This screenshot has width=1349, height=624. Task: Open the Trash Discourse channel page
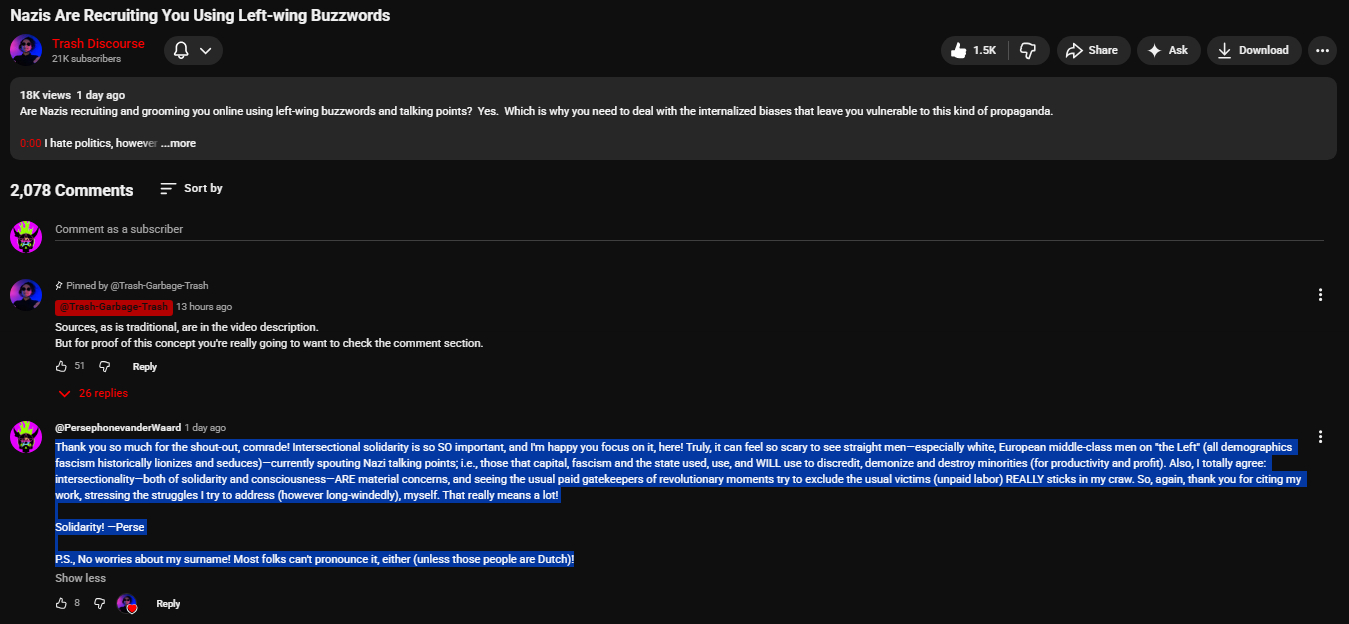(x=98, y=44)
